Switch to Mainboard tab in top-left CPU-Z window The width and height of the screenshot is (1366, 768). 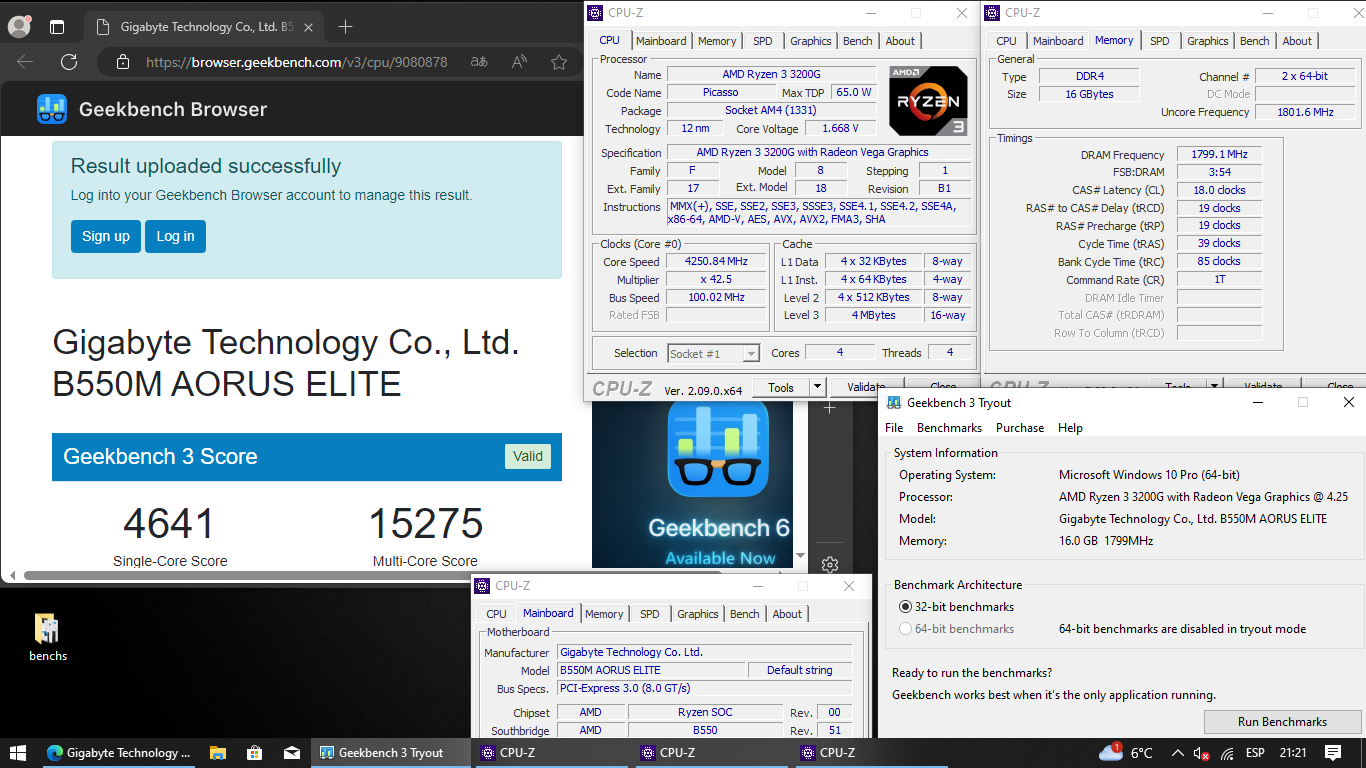pos(661,41)
